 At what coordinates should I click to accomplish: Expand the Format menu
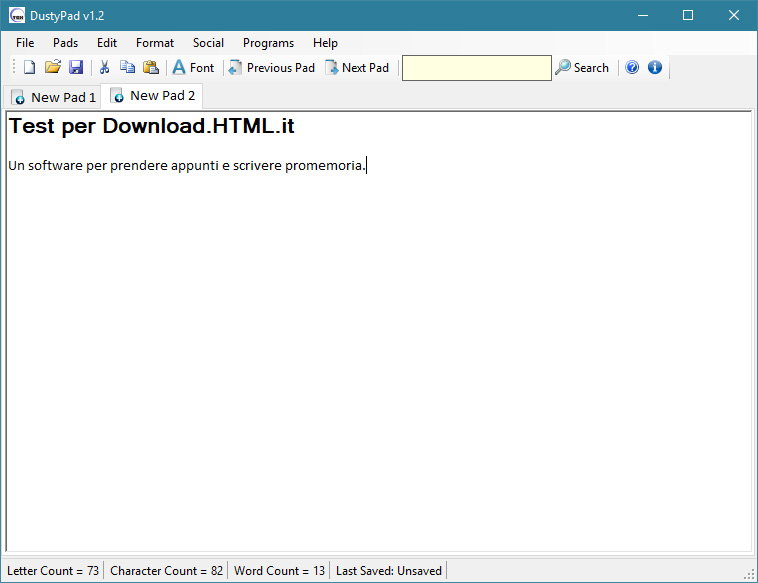[155, 43]
